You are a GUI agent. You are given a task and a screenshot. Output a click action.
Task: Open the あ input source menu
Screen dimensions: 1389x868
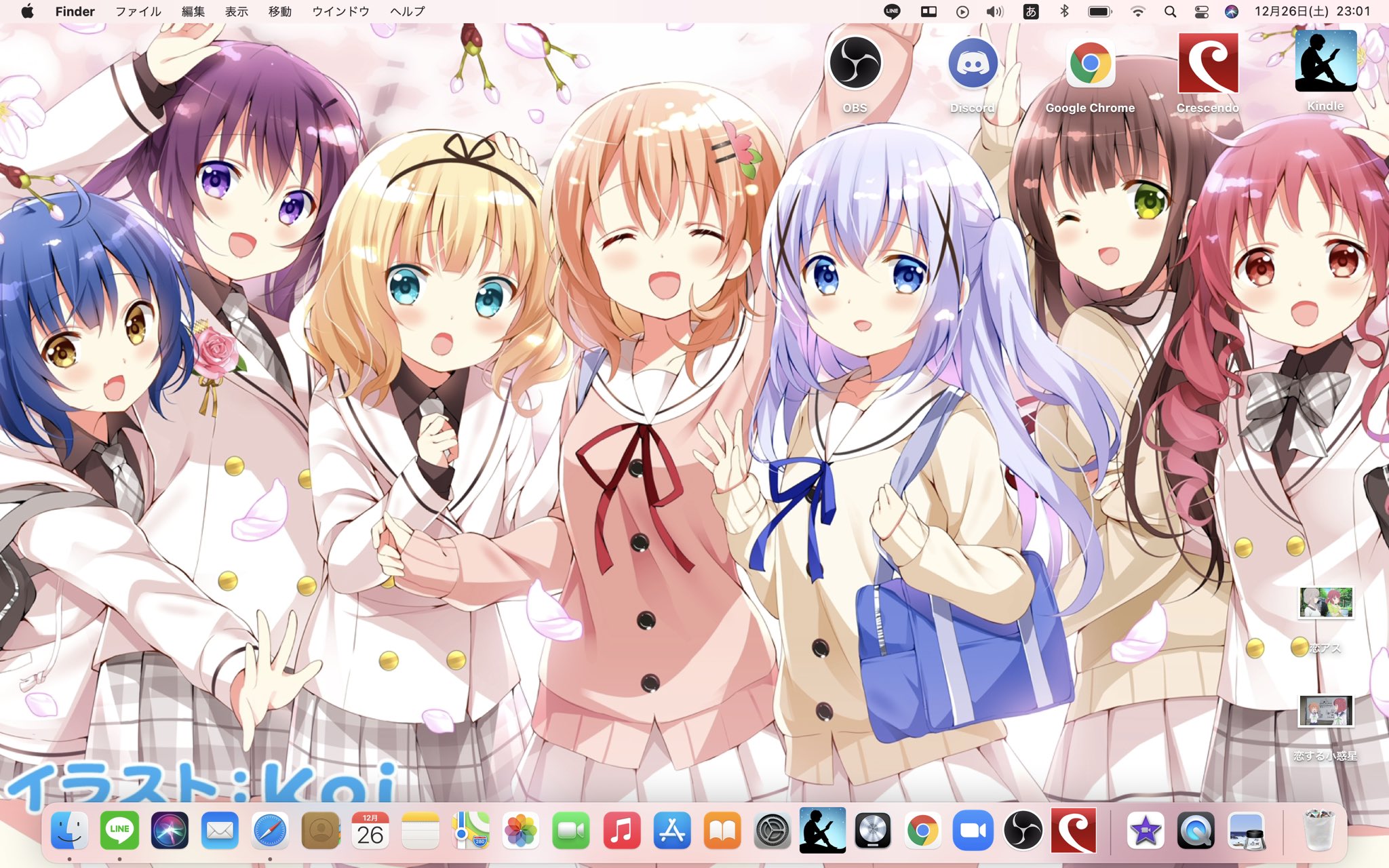click(x=1031, y=11)
